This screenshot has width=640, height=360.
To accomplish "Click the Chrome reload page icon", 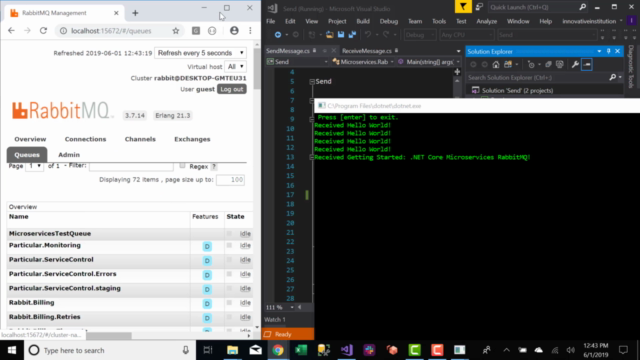I will tap(43, 31).
